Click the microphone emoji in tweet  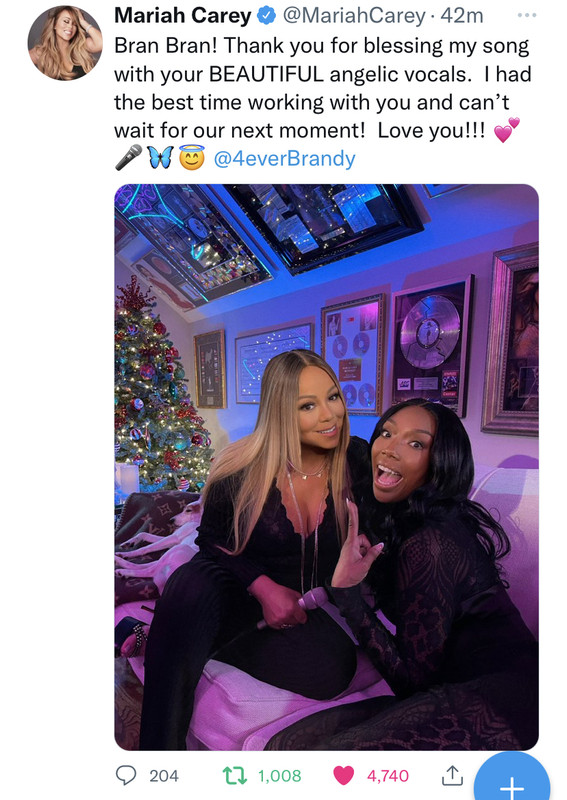pos(128,157)
